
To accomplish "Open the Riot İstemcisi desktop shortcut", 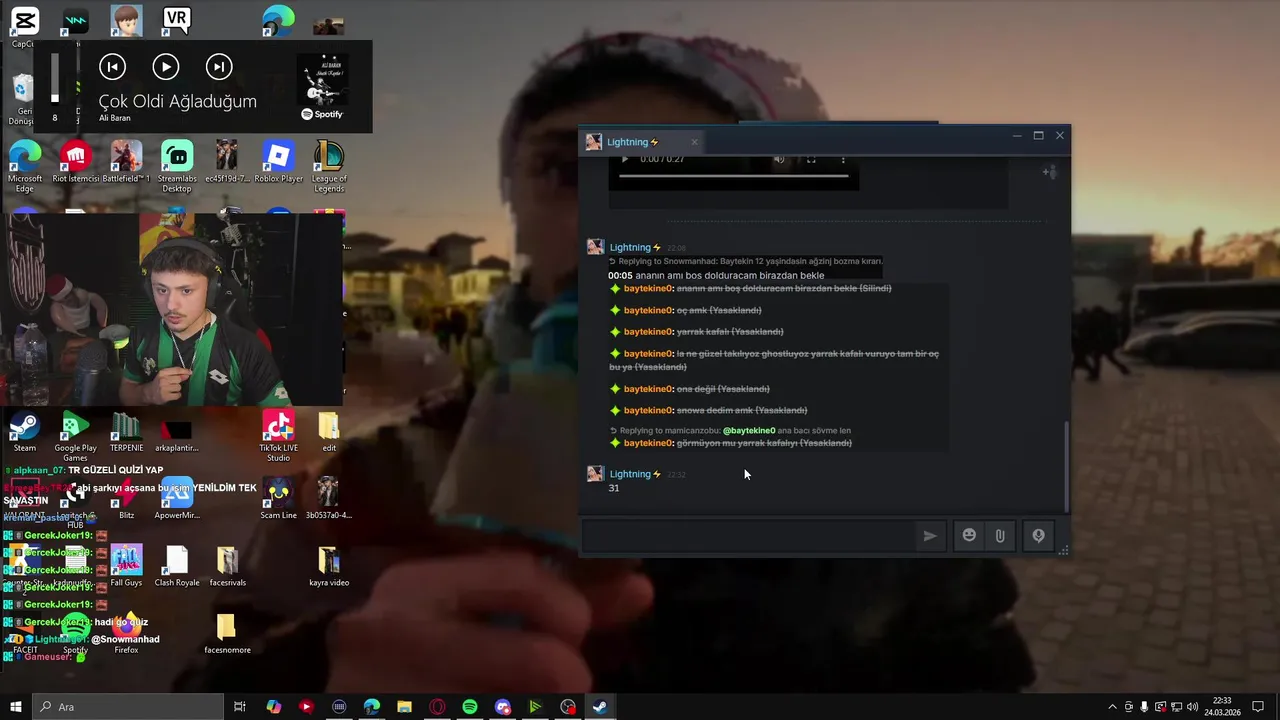I will click(x=76, y=161).
